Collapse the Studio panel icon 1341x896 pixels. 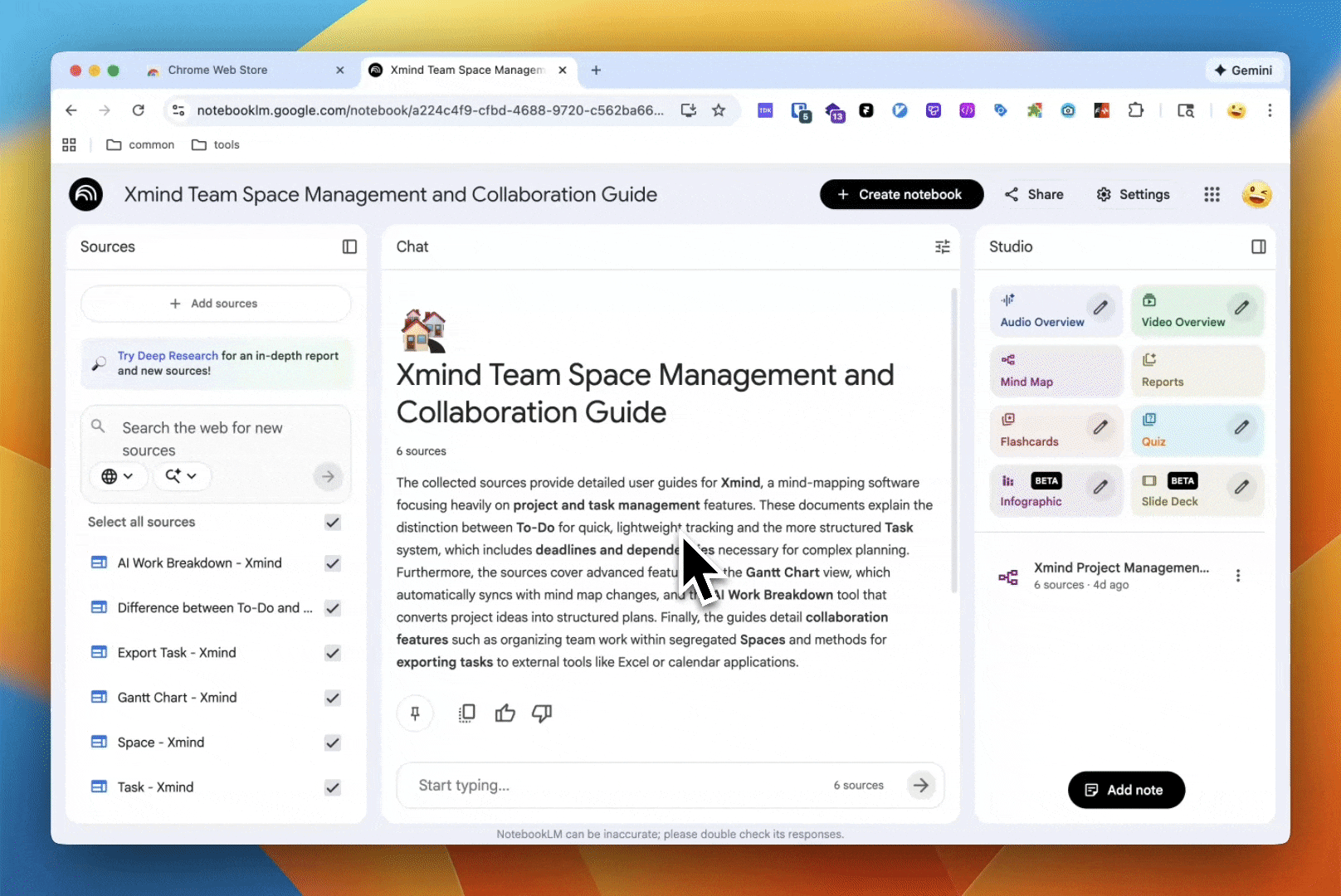[1258, 246]
